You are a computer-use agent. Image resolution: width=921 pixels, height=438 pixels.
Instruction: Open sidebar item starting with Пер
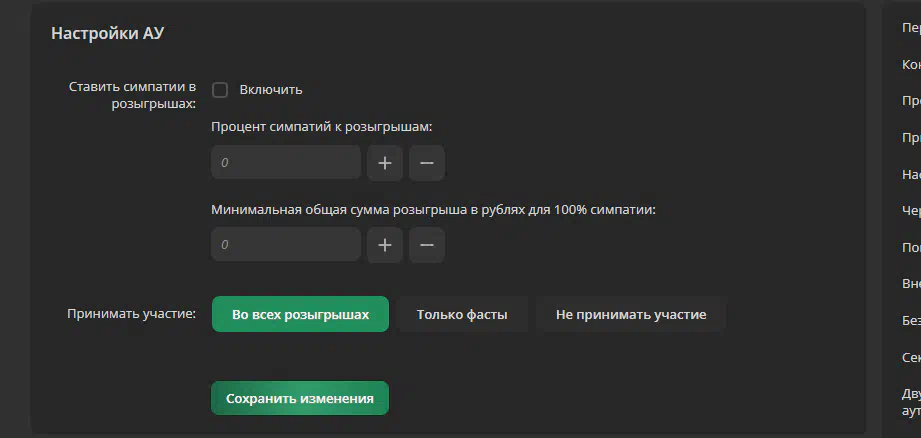coord(911,28)
